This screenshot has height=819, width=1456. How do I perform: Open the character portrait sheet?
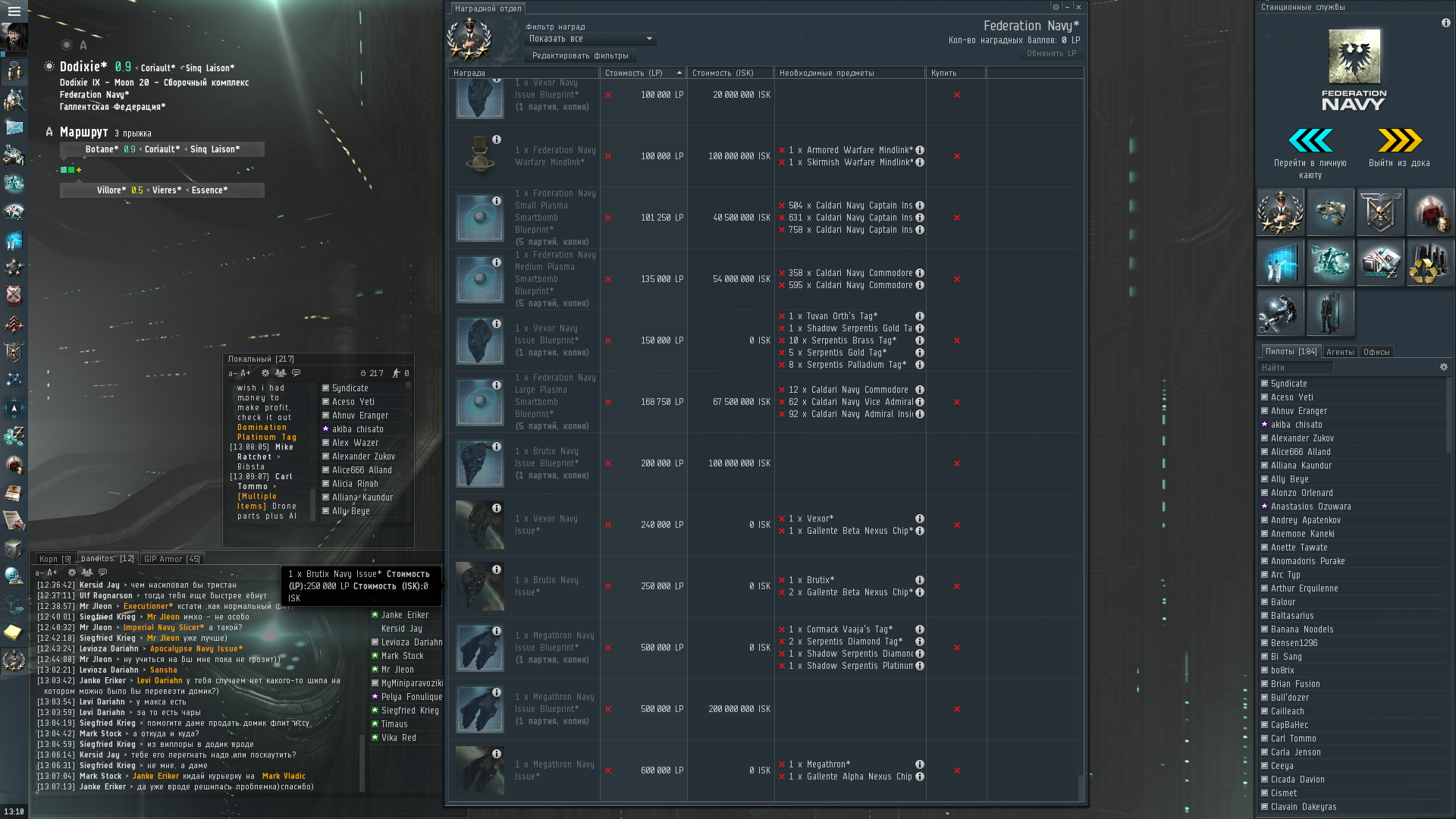(14, 38)
